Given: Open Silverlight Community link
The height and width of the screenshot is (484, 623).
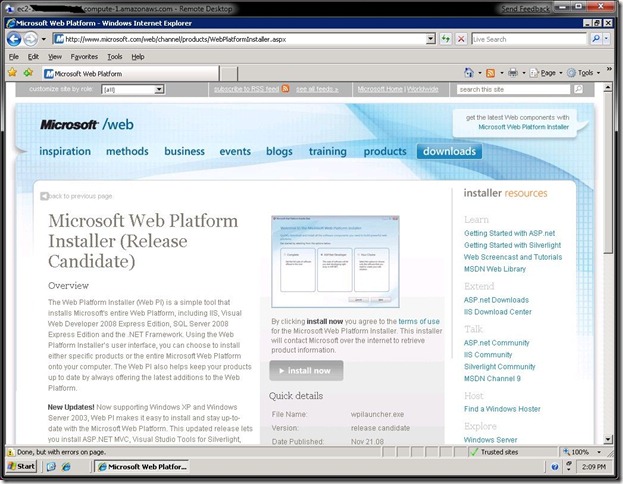Looking at the screenshot, I should coord(499,366).
